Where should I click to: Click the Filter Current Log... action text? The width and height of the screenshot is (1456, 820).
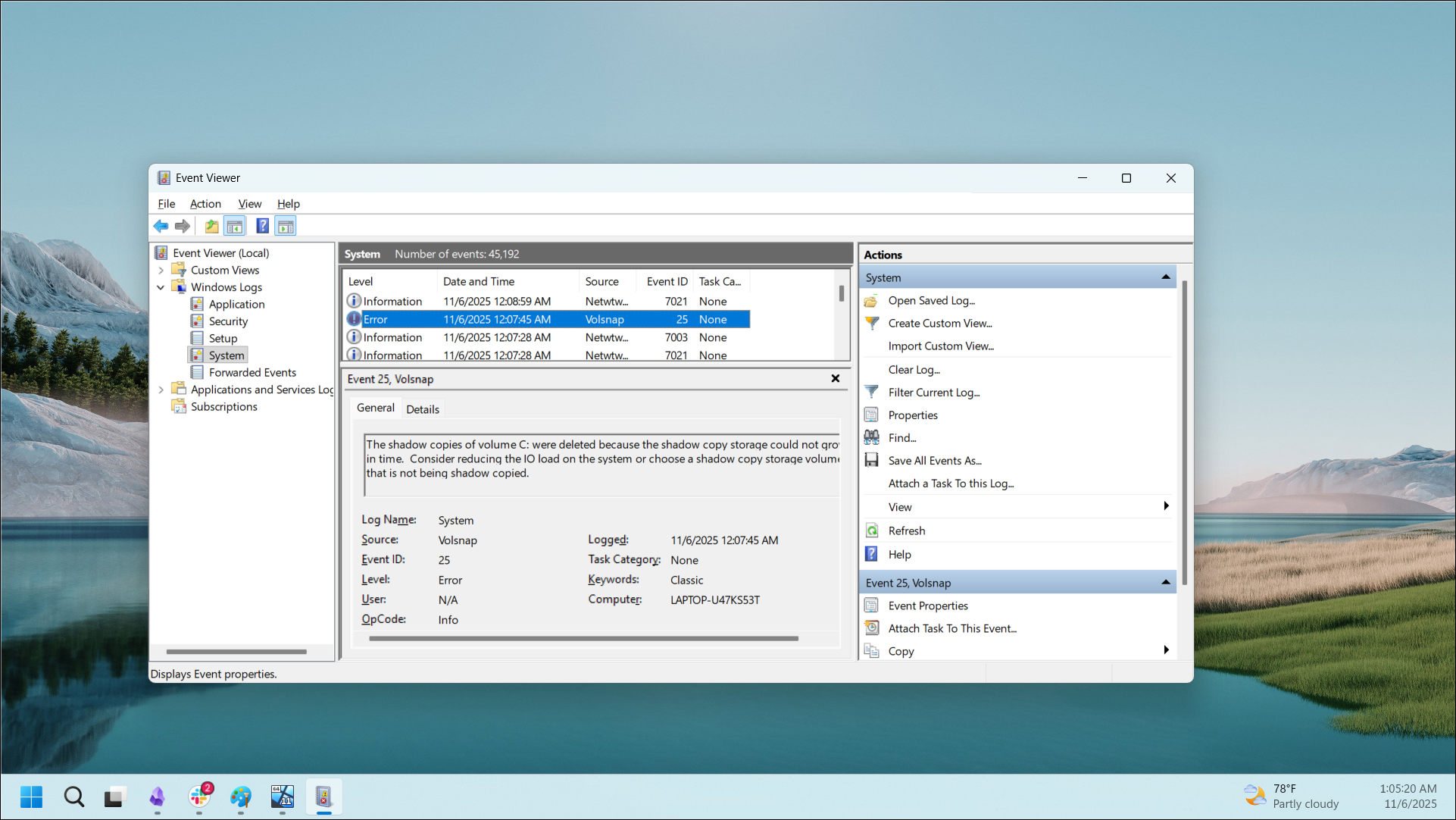coord(934,393)
